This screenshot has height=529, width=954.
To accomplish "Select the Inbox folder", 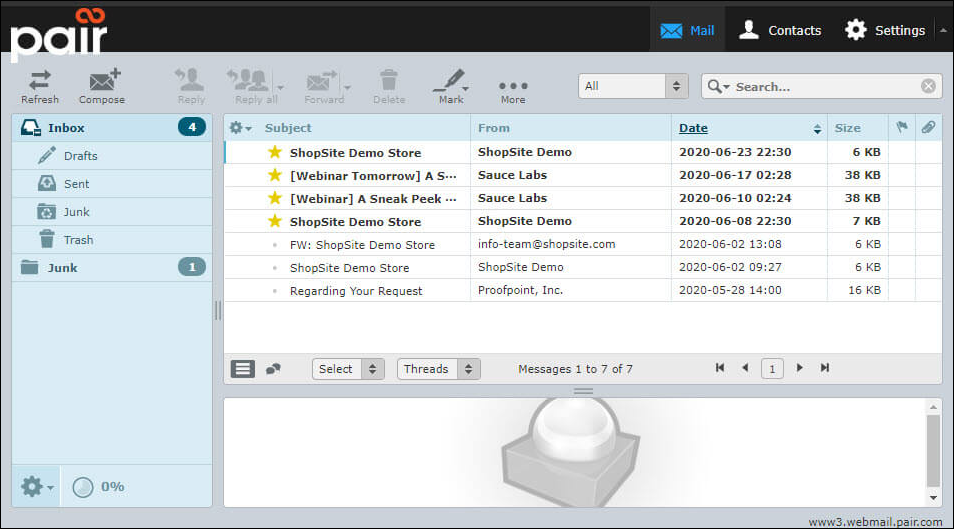I will (x=112, y=128).
